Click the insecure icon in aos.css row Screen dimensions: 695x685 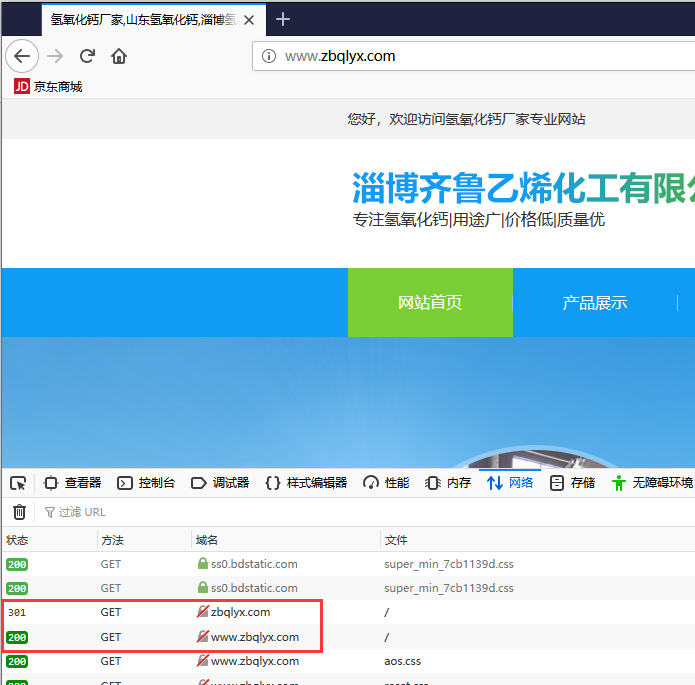point(203,661)
